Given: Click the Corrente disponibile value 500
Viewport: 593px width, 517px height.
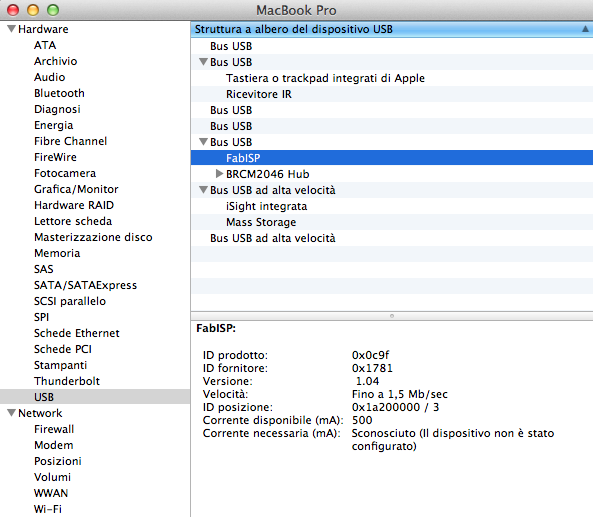Looking at the screenshot, I should point(362,420).
